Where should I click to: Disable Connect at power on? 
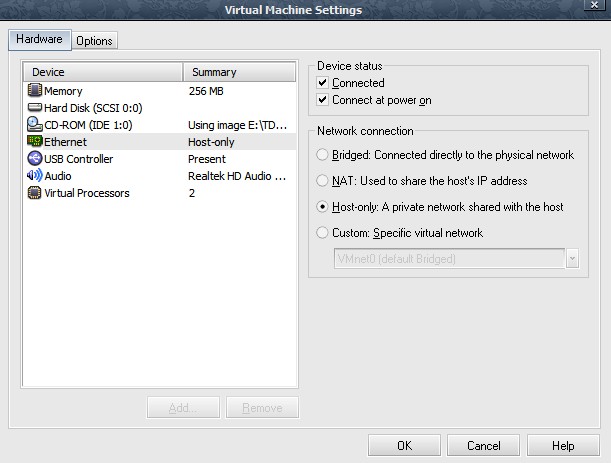pos(322,100)
